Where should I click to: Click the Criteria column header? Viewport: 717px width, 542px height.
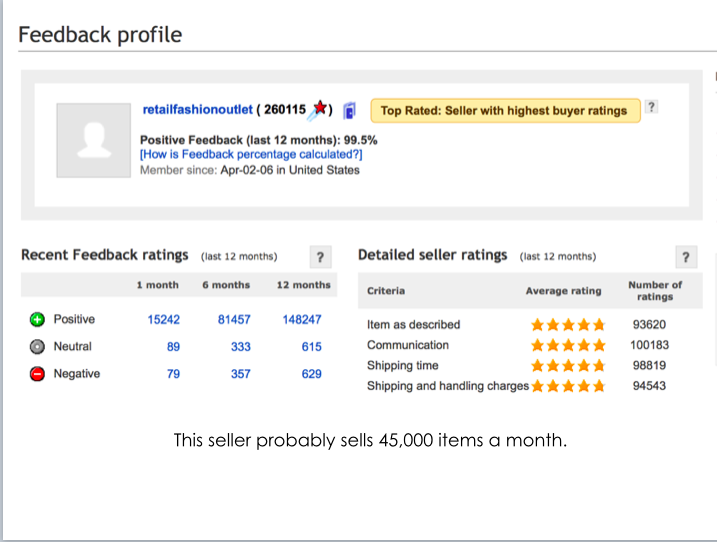coord(386,291)
